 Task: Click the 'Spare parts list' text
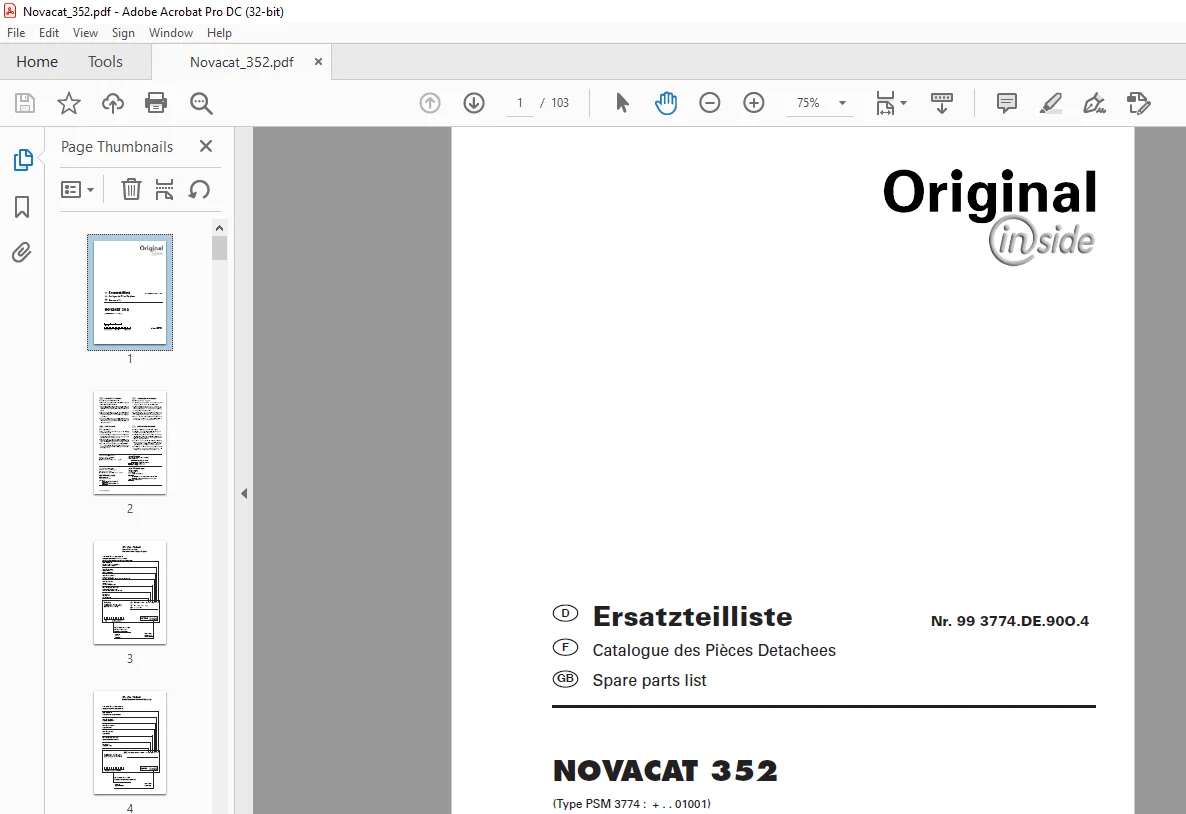(x=649, y=680)
